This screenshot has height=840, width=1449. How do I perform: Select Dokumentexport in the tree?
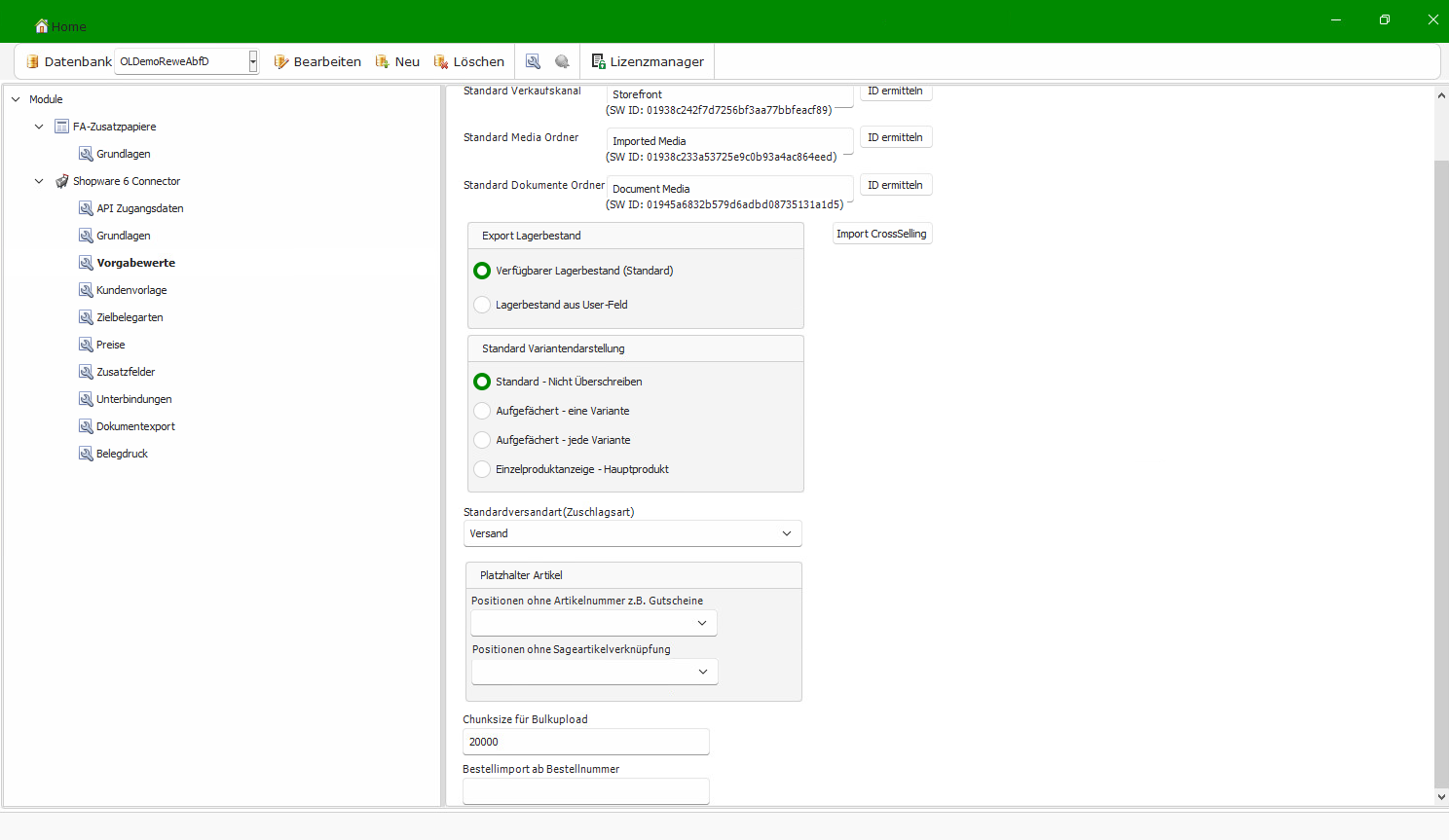point(136,426)
